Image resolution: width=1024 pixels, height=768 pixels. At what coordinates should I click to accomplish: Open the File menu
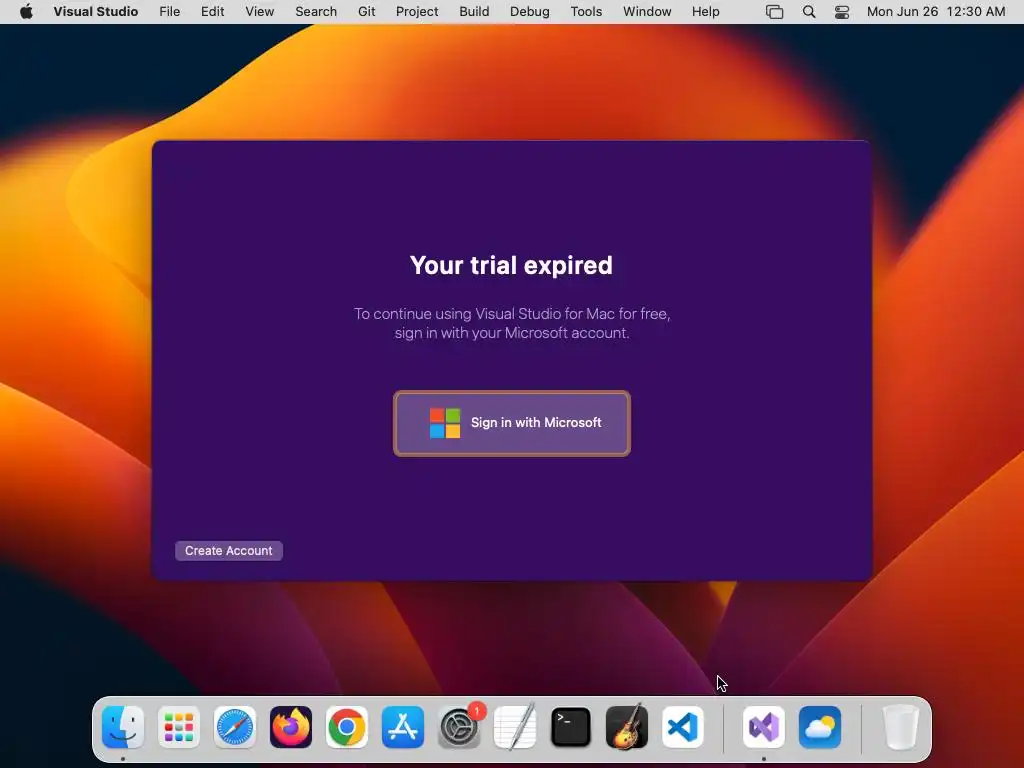click(x=170, y=12)
